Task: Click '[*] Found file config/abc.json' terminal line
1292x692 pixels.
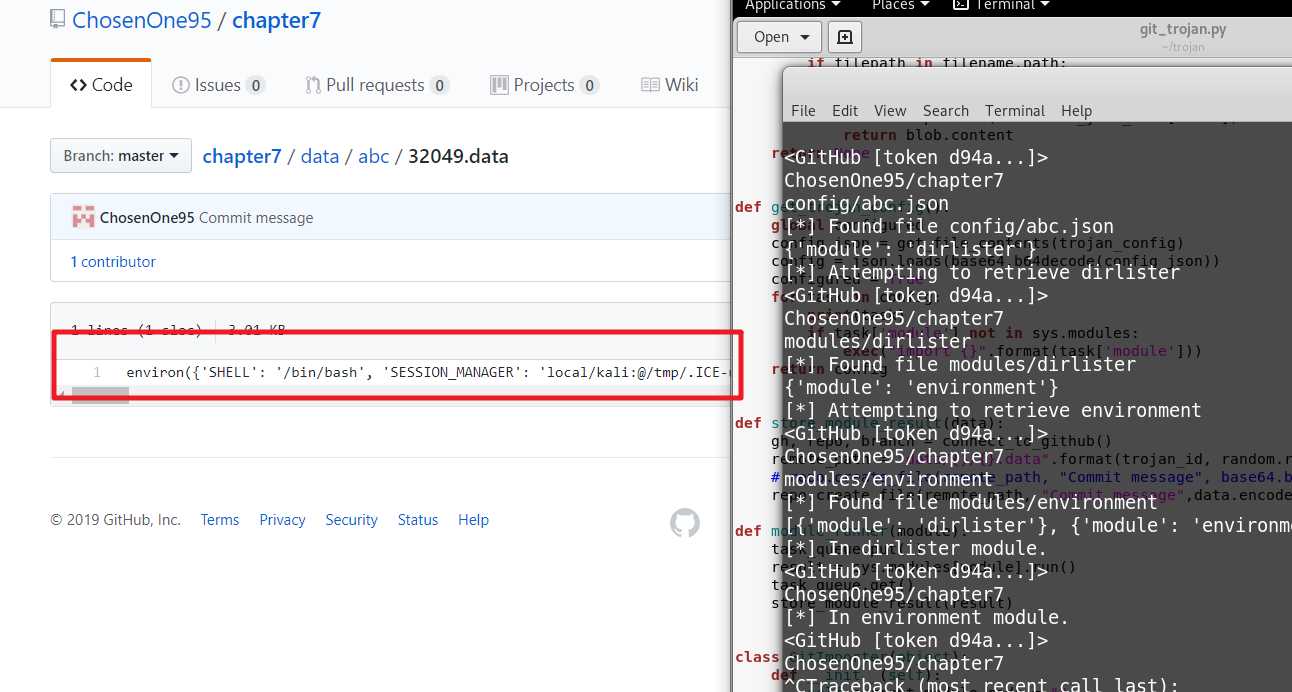Action: (x=948, y=226)
